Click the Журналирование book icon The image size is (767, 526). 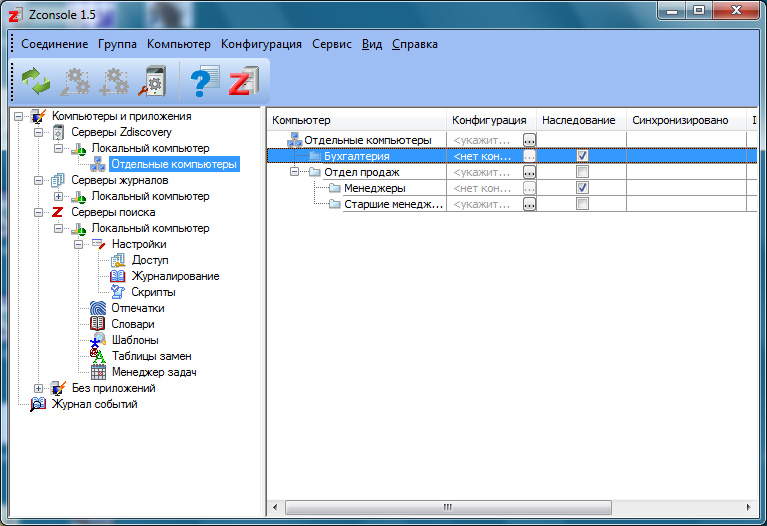coord(118,276)
